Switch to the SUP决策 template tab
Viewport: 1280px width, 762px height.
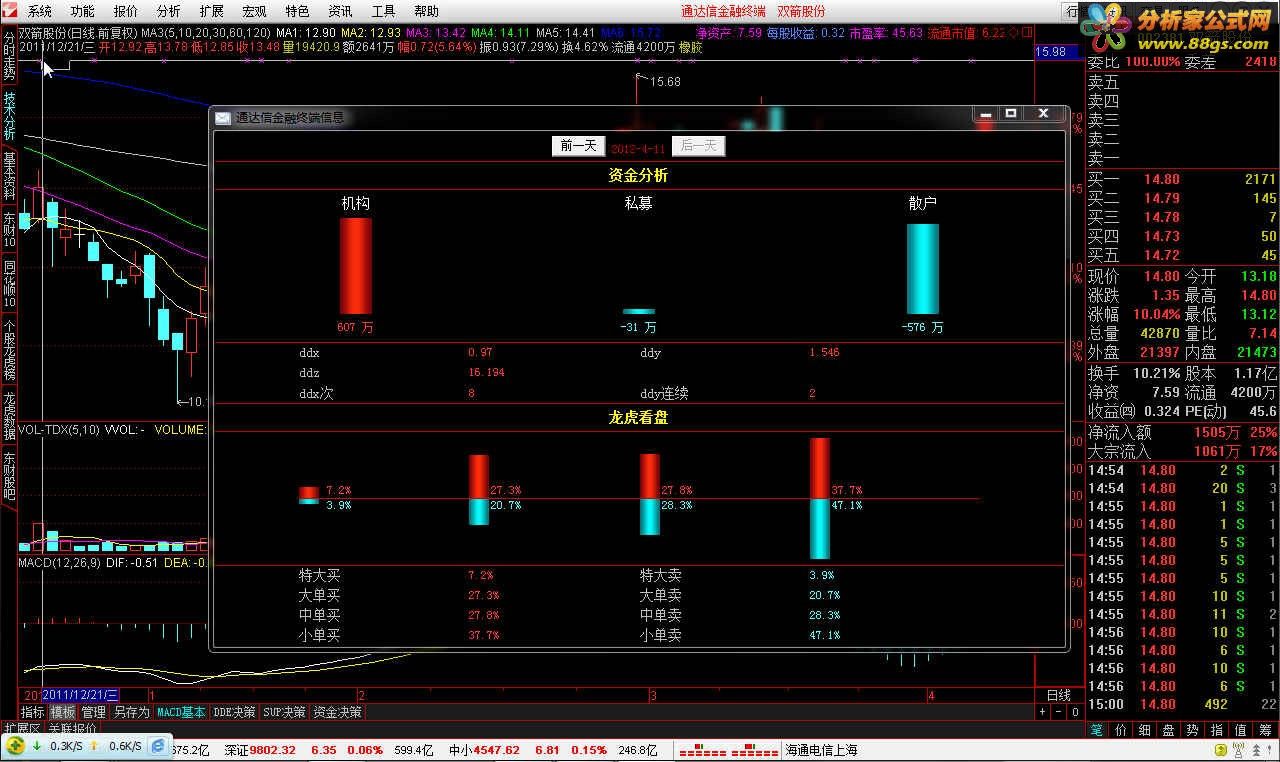(285, 712)
